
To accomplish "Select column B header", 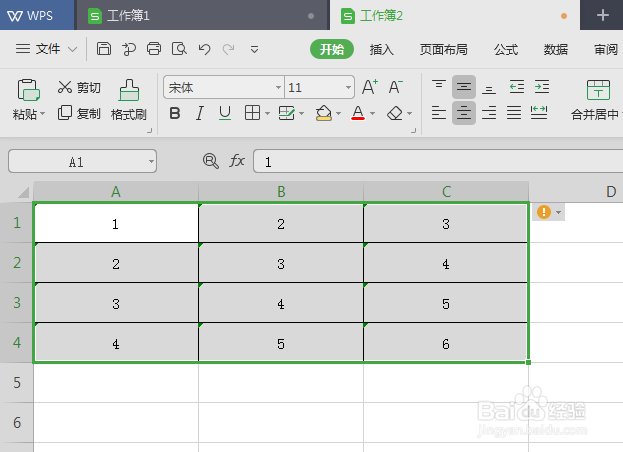I will tap(281, 191).
